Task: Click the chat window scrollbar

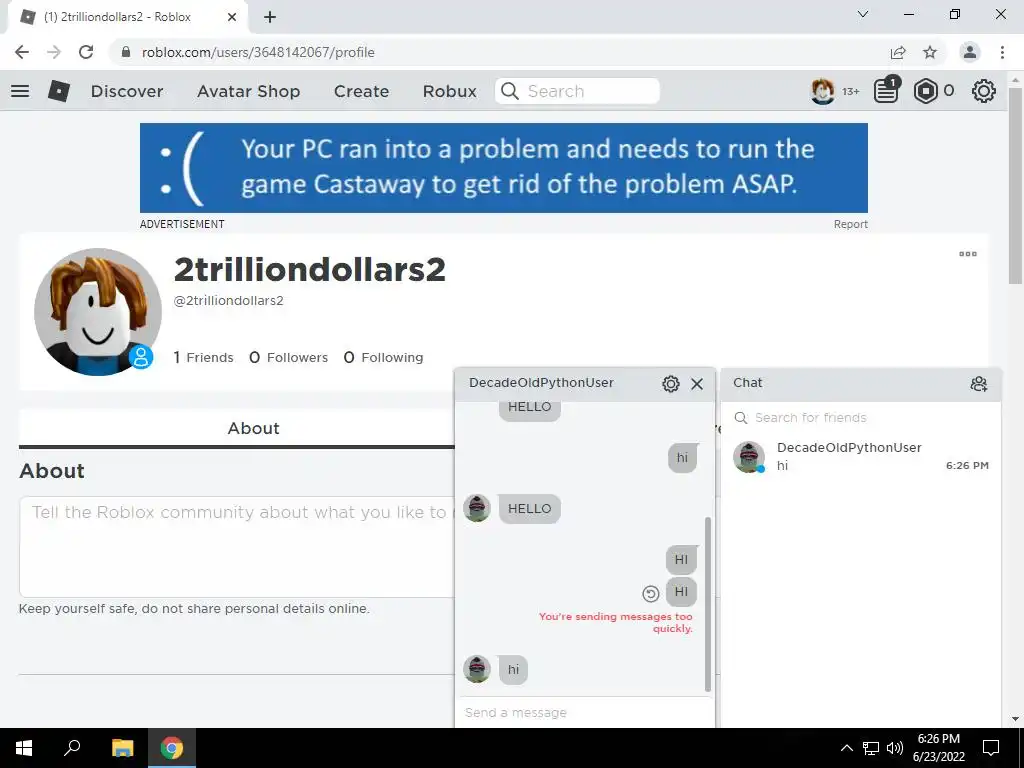Action: click(x=707, y=604)
